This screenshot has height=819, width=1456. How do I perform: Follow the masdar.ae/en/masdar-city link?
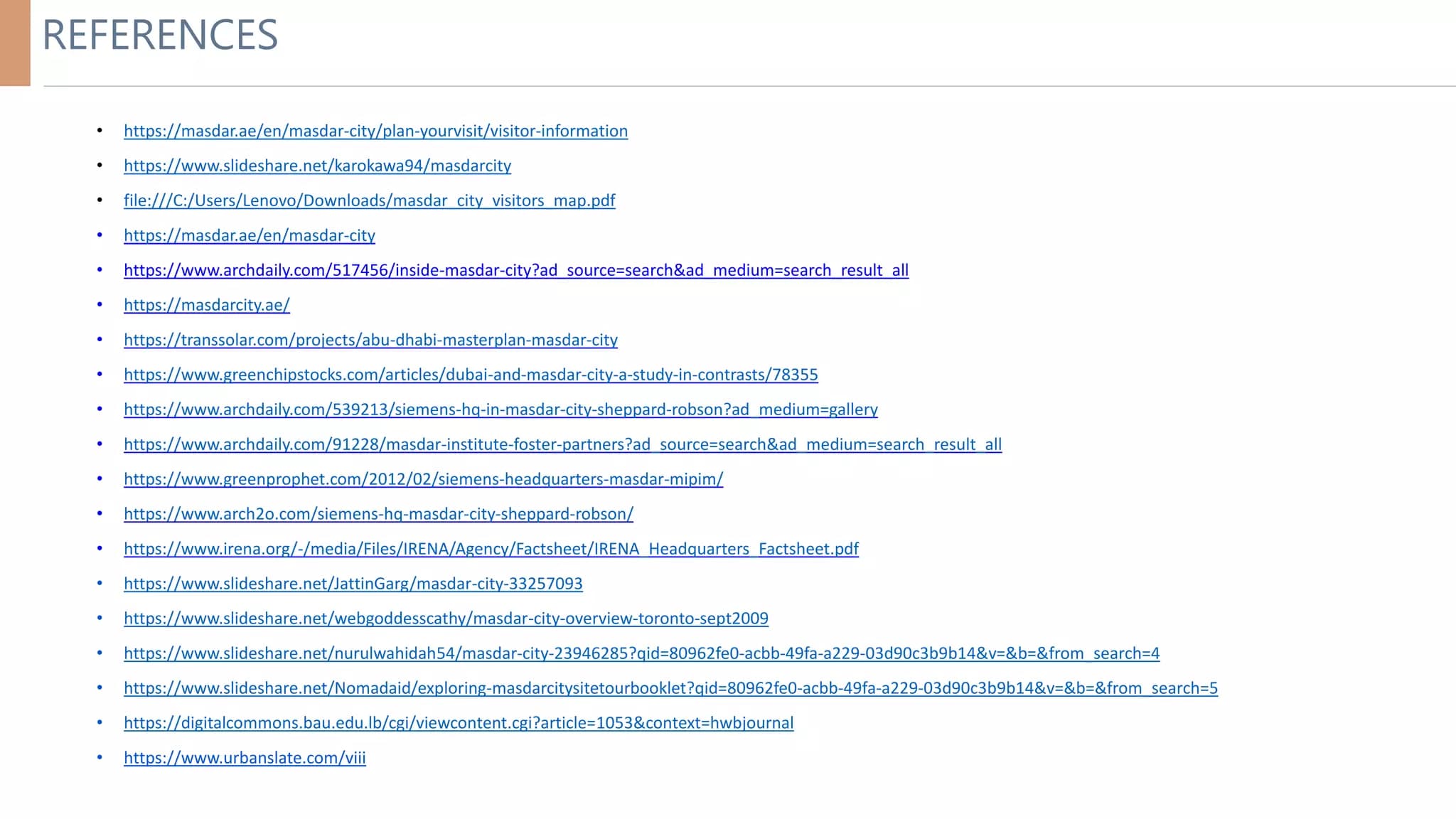pyautogui.click(x=250, y=235)
